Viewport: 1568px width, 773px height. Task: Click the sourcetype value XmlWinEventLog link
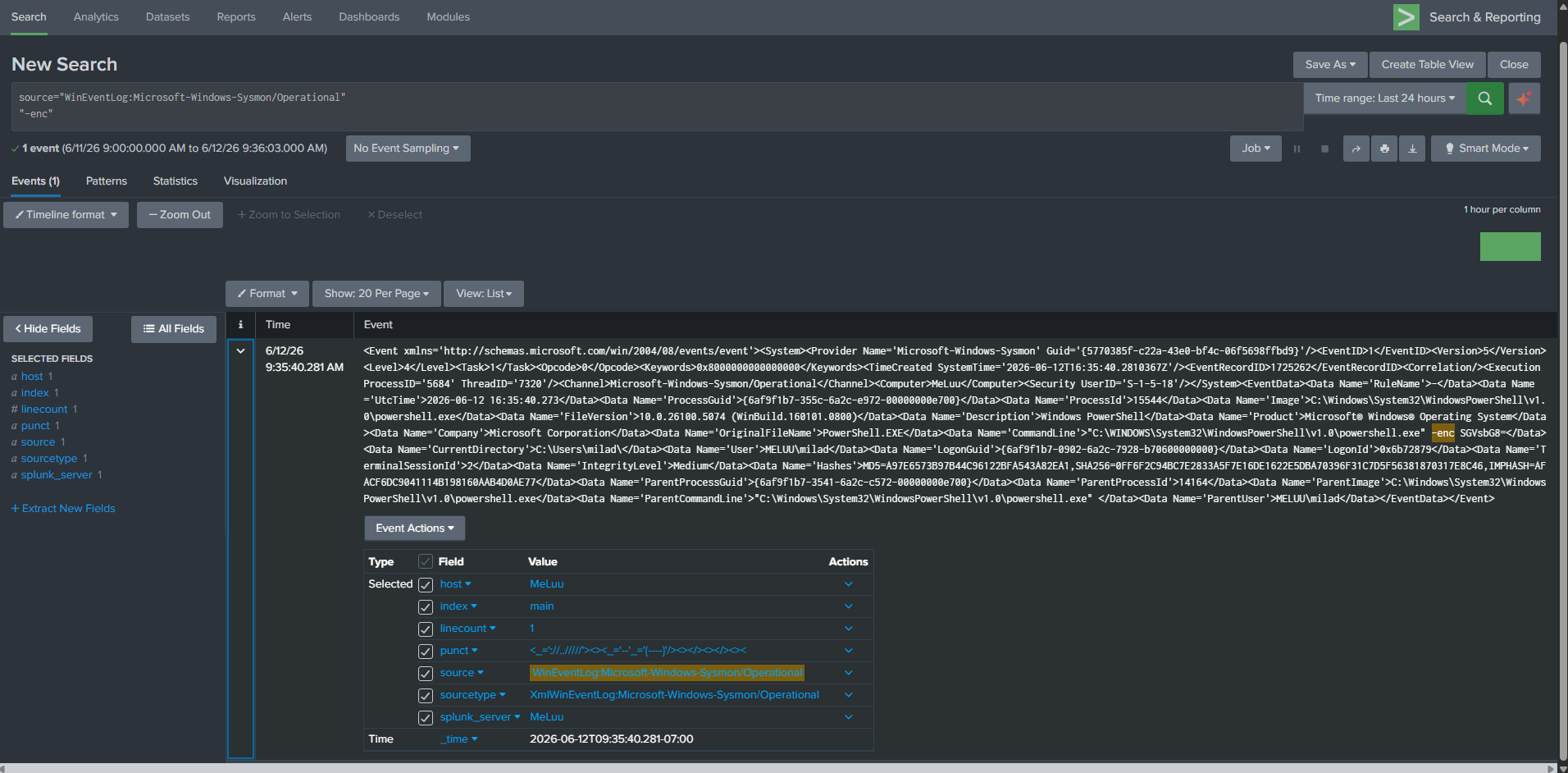click(674, 695)
